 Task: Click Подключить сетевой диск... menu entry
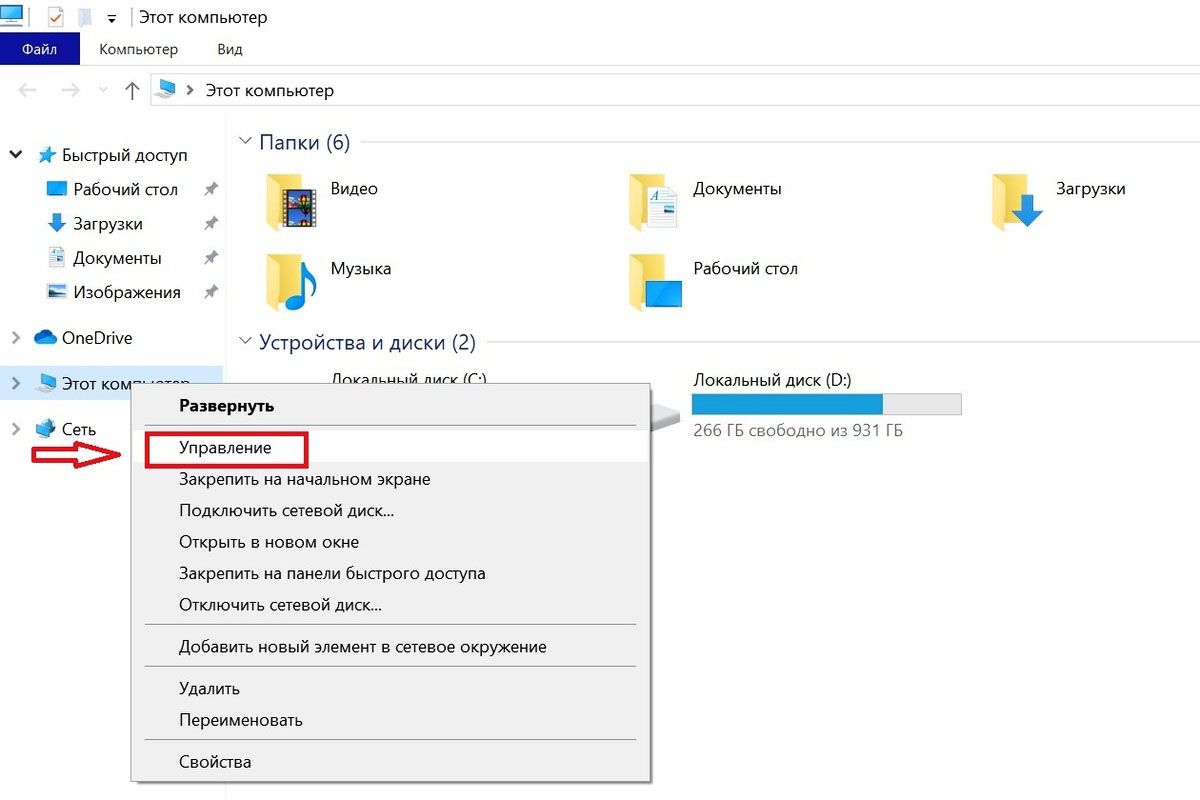286,511
